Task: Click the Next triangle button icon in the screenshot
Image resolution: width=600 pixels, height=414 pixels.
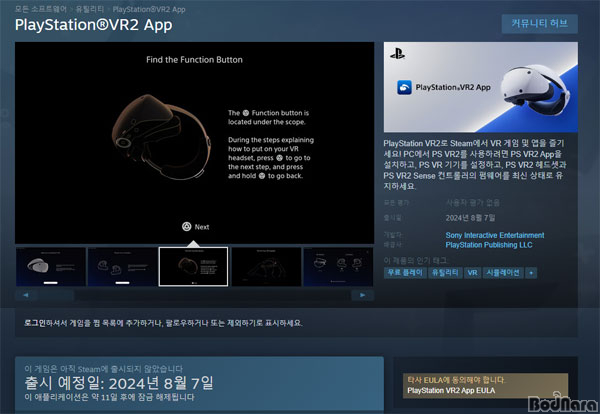Action: pos(186,227)
